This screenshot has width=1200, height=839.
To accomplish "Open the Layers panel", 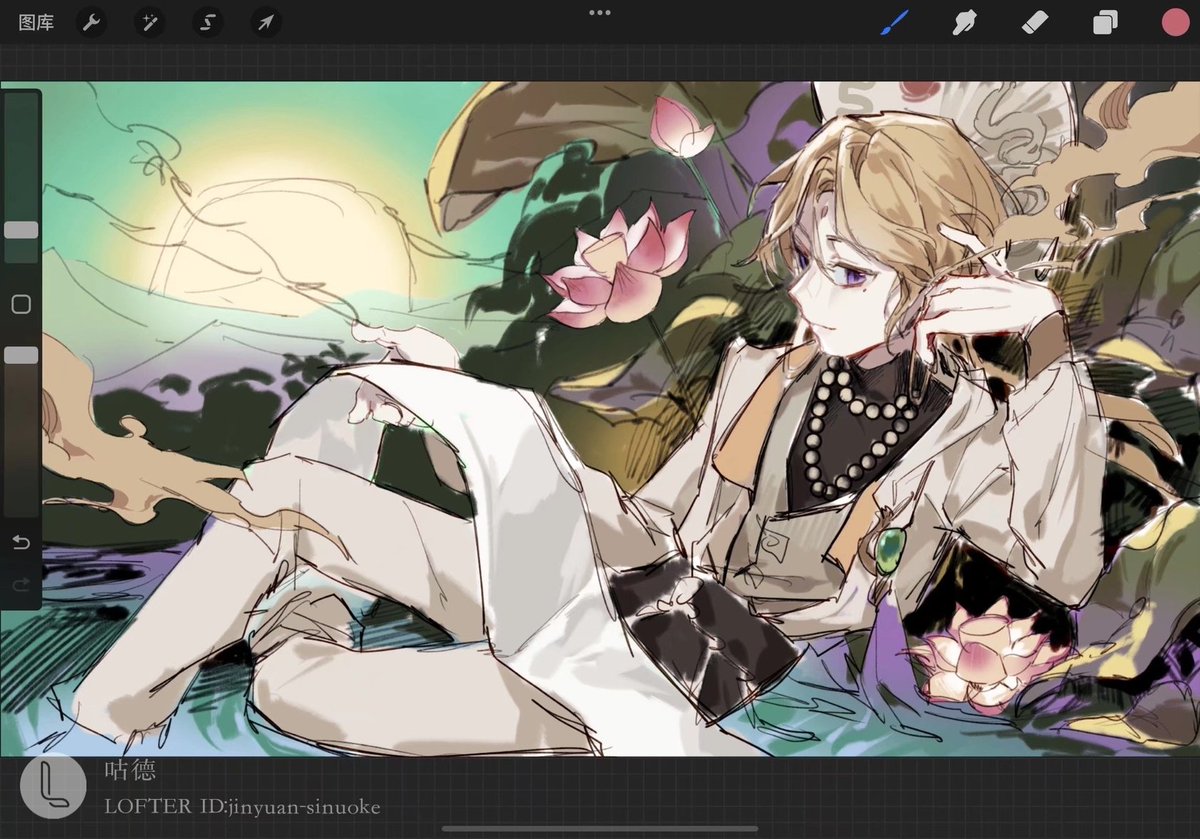I will pos(1105,22).
